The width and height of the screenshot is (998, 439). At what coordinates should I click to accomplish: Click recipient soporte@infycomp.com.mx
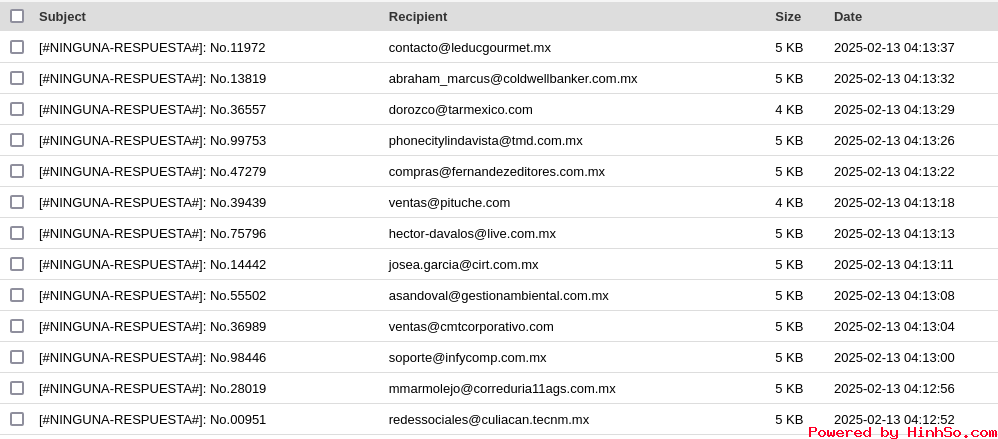click(468, 358)
